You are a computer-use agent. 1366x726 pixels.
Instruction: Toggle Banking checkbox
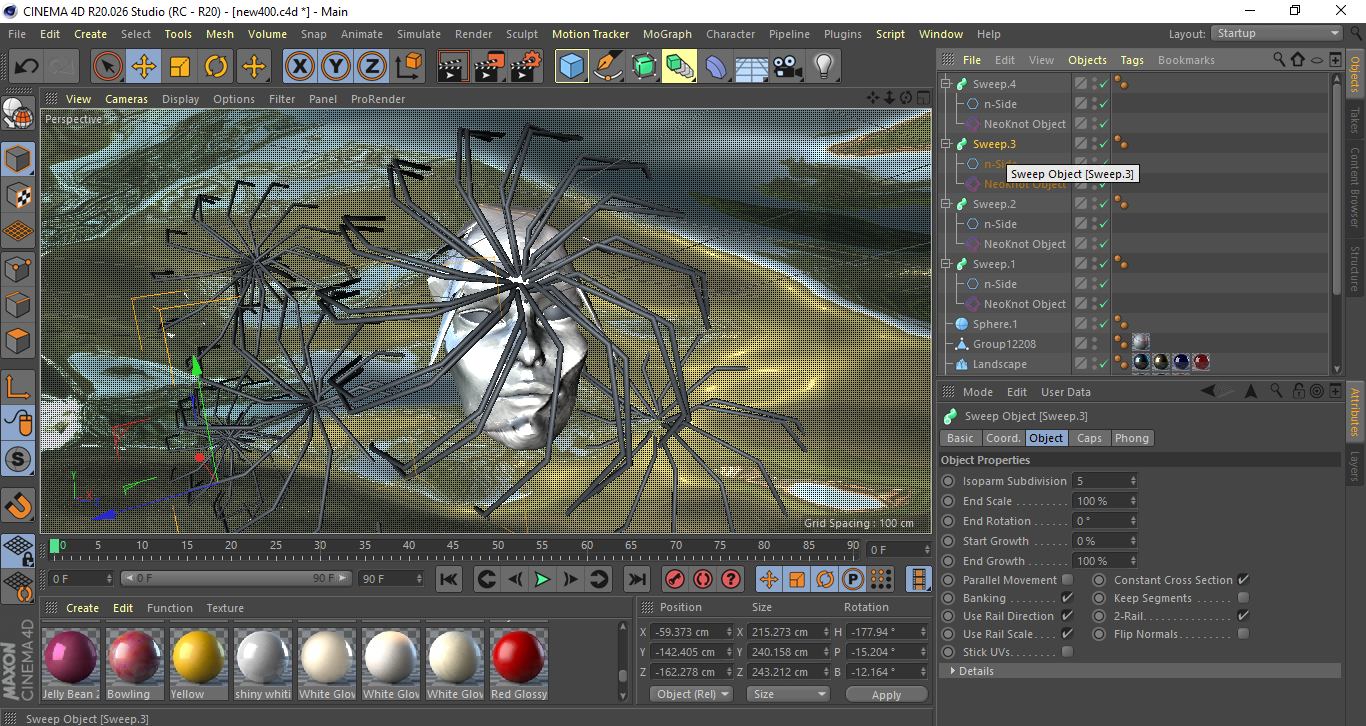(1067, 598)
